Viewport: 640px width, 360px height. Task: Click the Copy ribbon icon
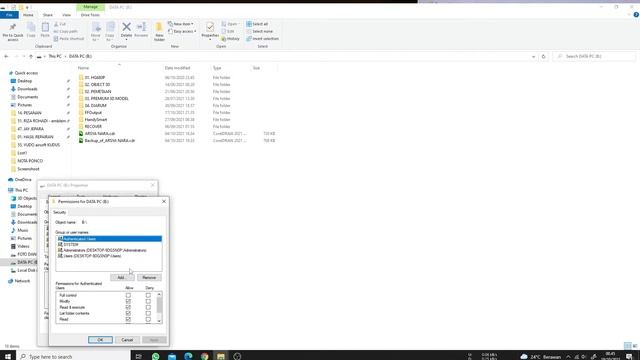pos(31,30)
